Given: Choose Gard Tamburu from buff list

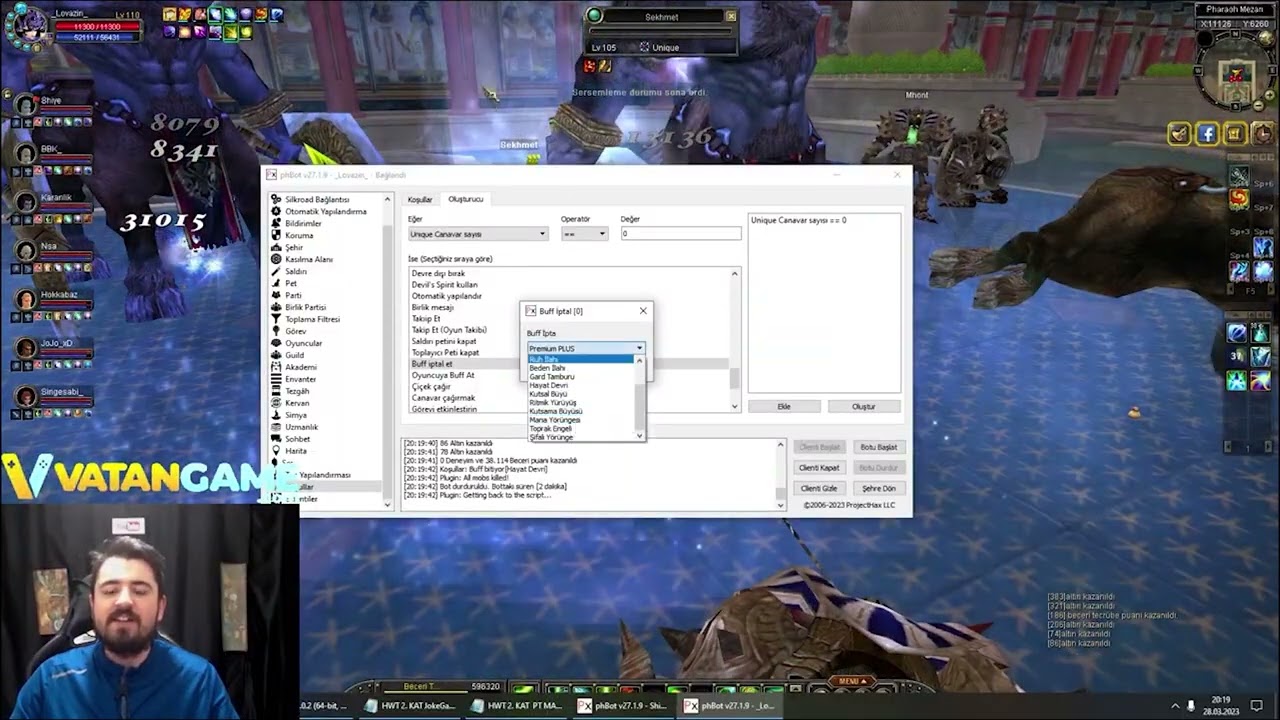Looking at the screenshot, I should point(581,377).
